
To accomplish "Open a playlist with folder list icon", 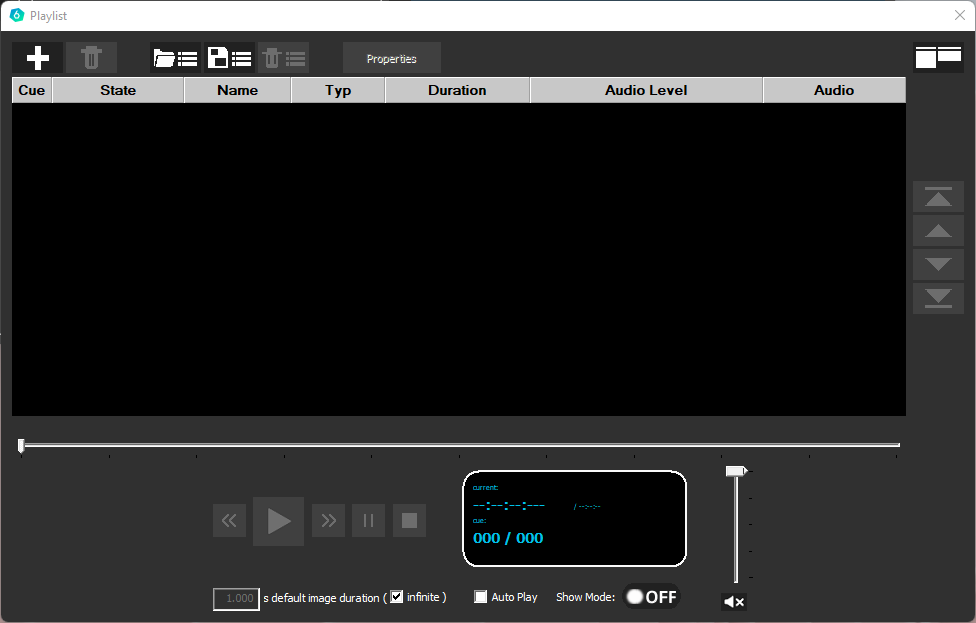I will [175, 58].
